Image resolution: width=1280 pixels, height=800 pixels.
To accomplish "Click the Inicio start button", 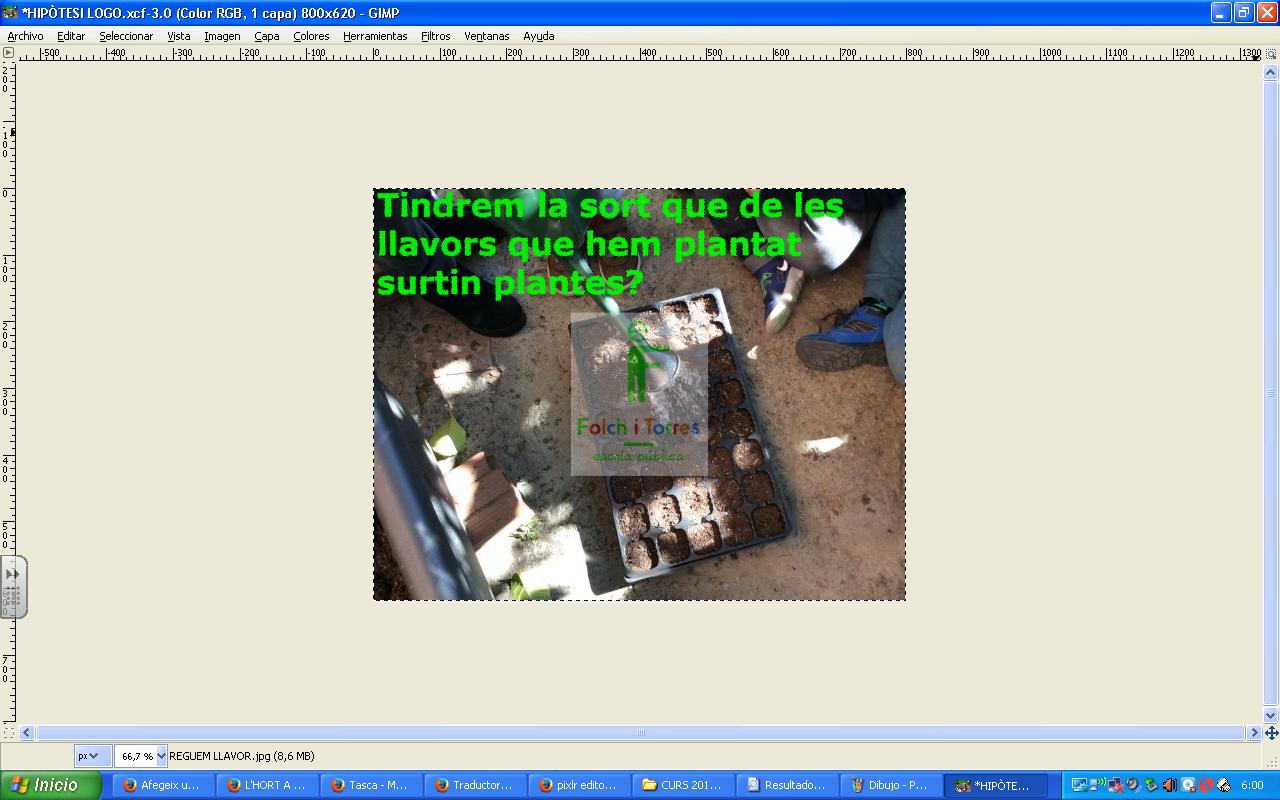I will point(50,785).
